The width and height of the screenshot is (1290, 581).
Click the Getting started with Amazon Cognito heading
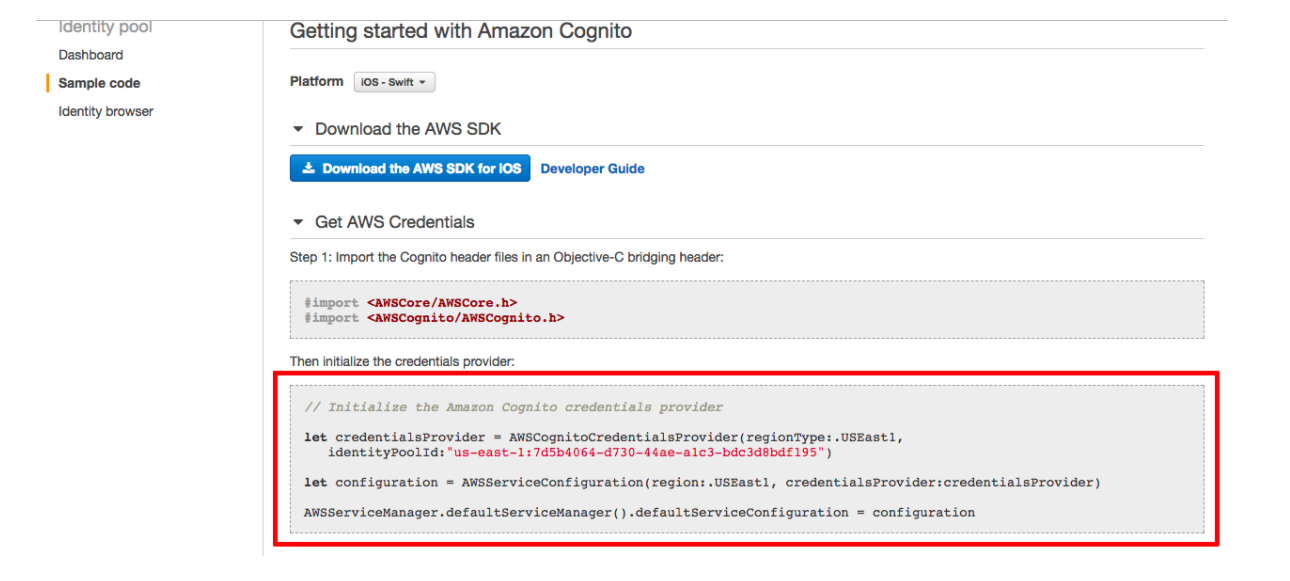point(461,31)
